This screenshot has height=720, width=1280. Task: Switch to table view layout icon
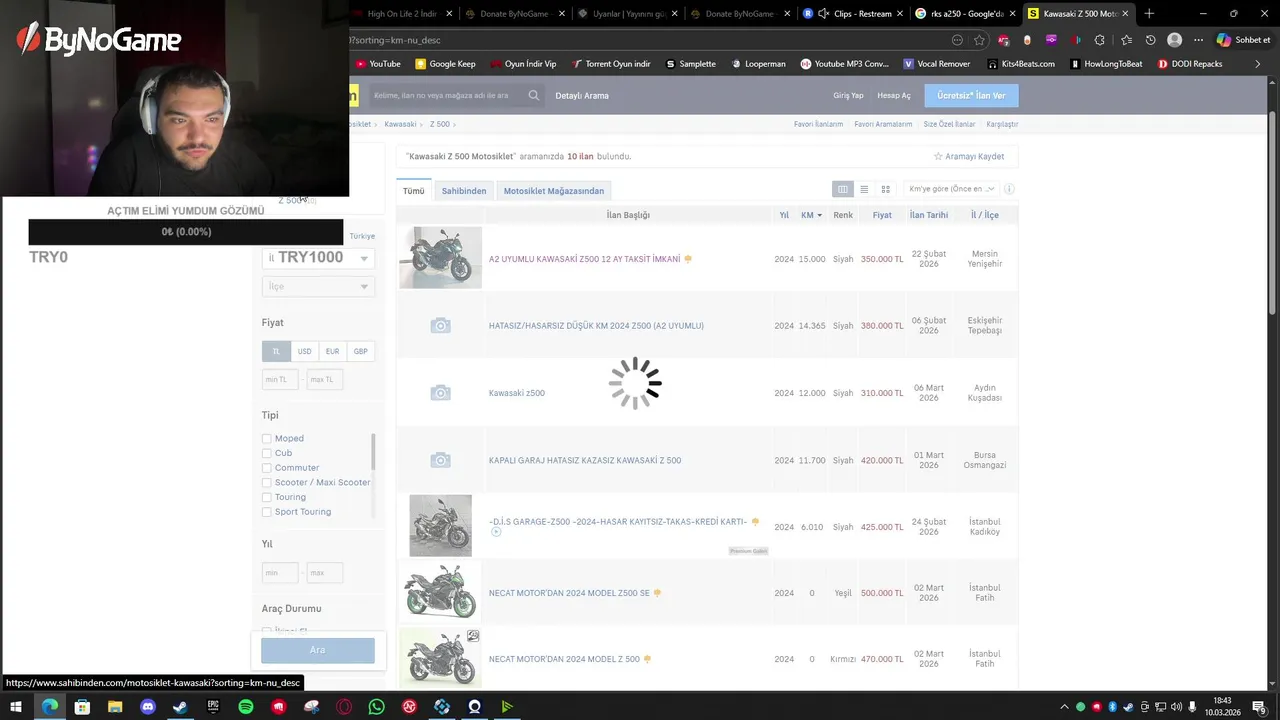point(843,189)
